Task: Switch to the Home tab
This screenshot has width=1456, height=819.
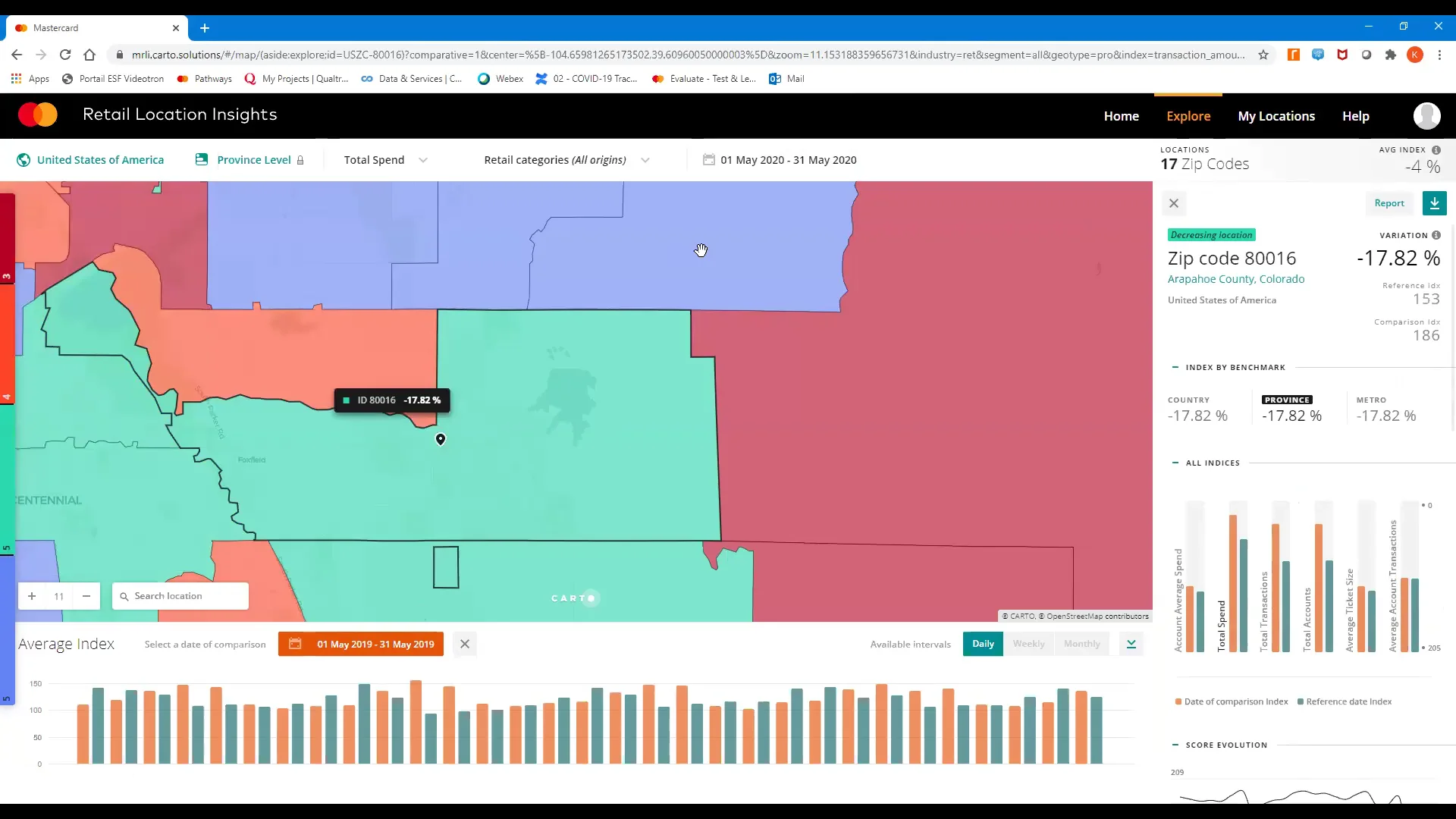Action: 1122,116
